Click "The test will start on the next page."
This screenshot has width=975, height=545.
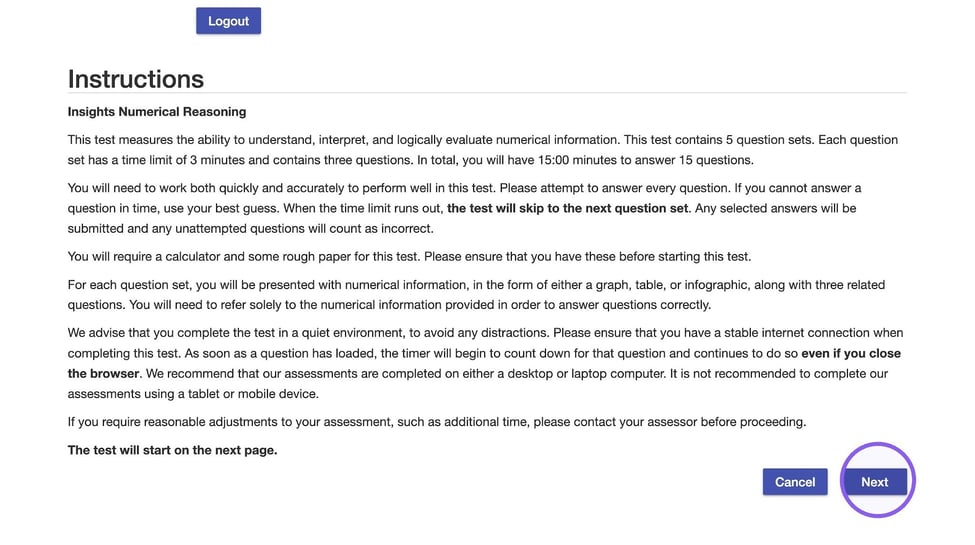tap(172, 450)
